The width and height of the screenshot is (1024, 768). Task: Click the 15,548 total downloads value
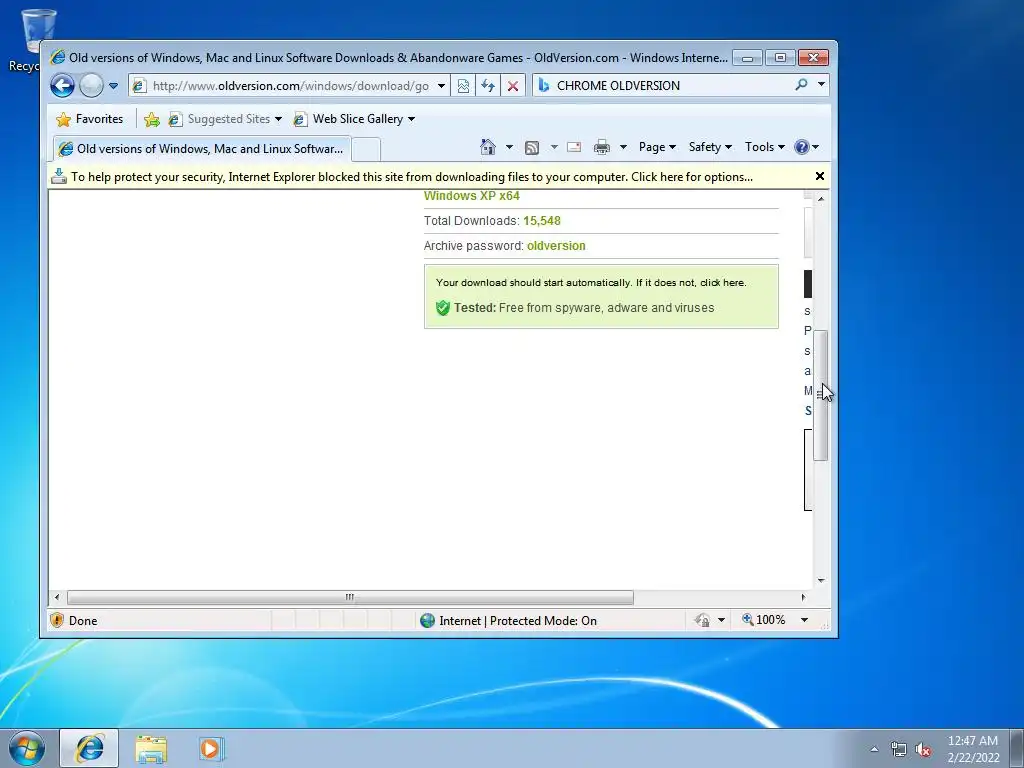[541, 221]
